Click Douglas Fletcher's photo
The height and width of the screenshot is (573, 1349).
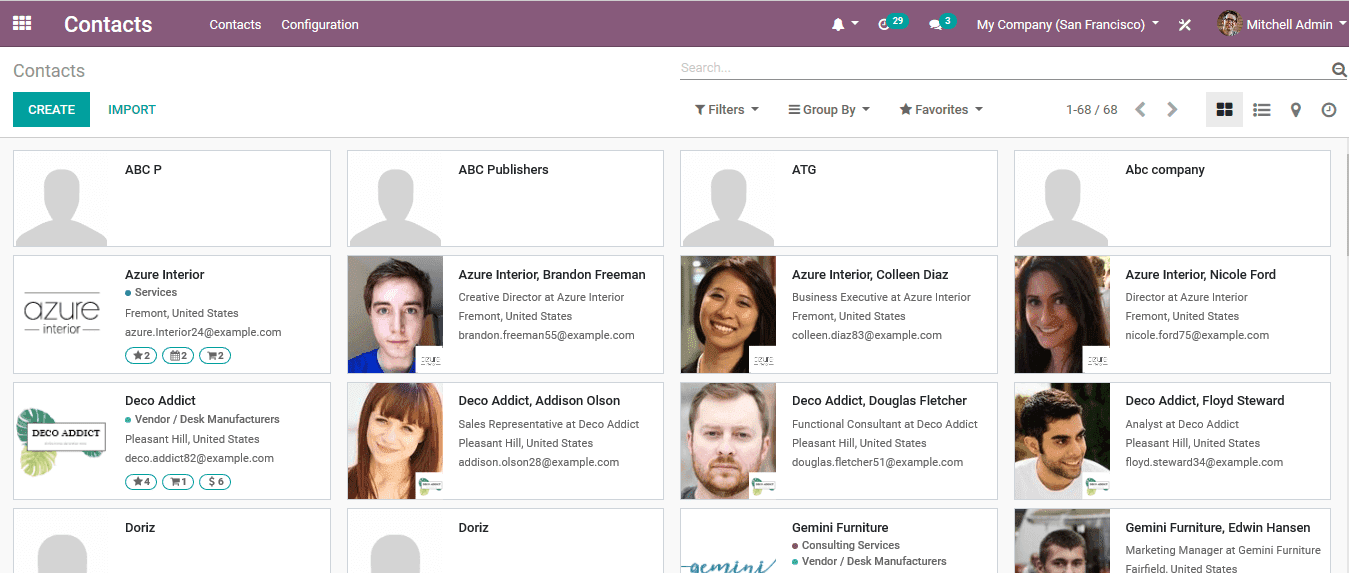[x=728, y=441]
